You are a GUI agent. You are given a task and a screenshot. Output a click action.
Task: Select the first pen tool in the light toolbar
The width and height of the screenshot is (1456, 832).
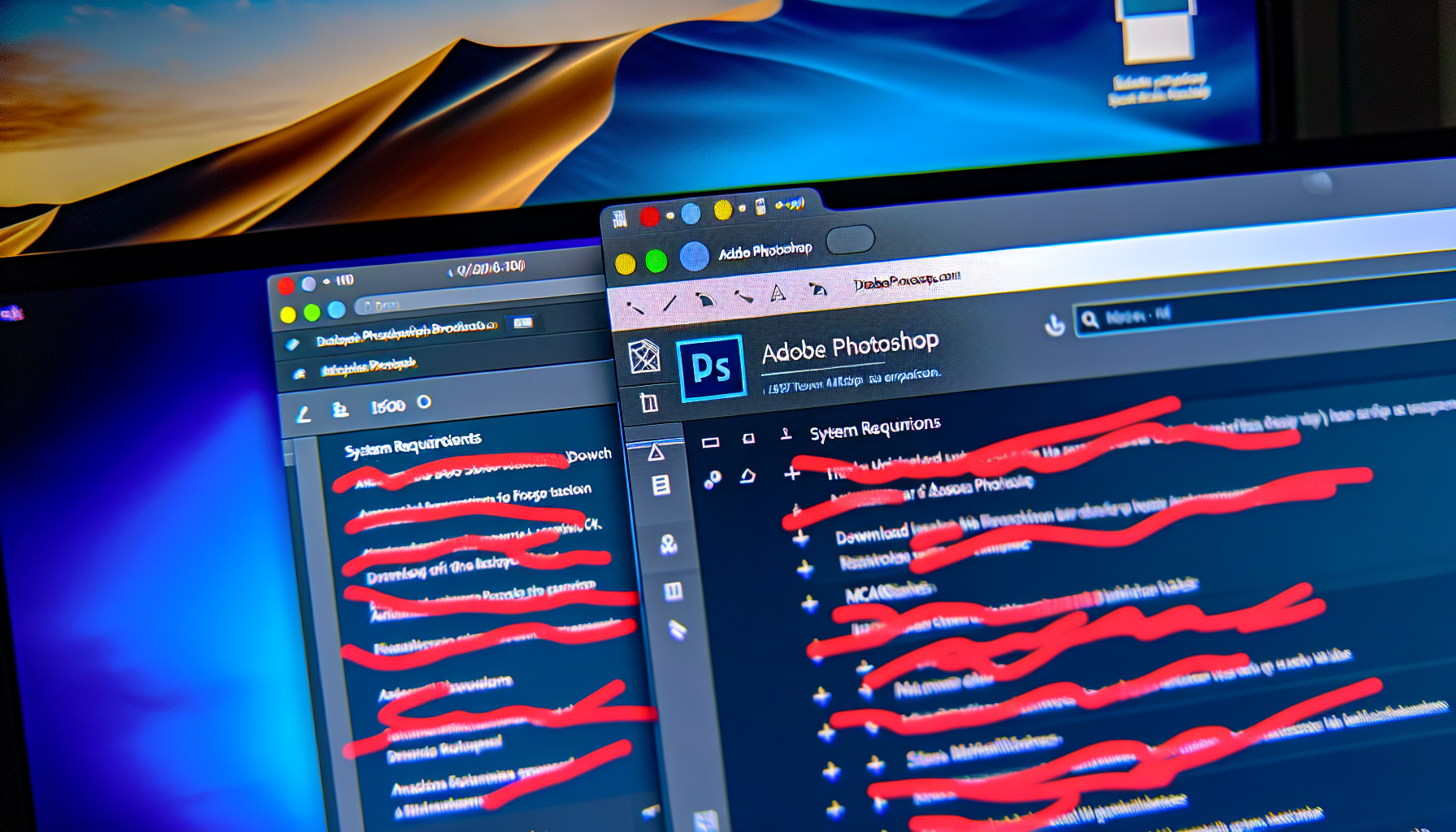635,307
